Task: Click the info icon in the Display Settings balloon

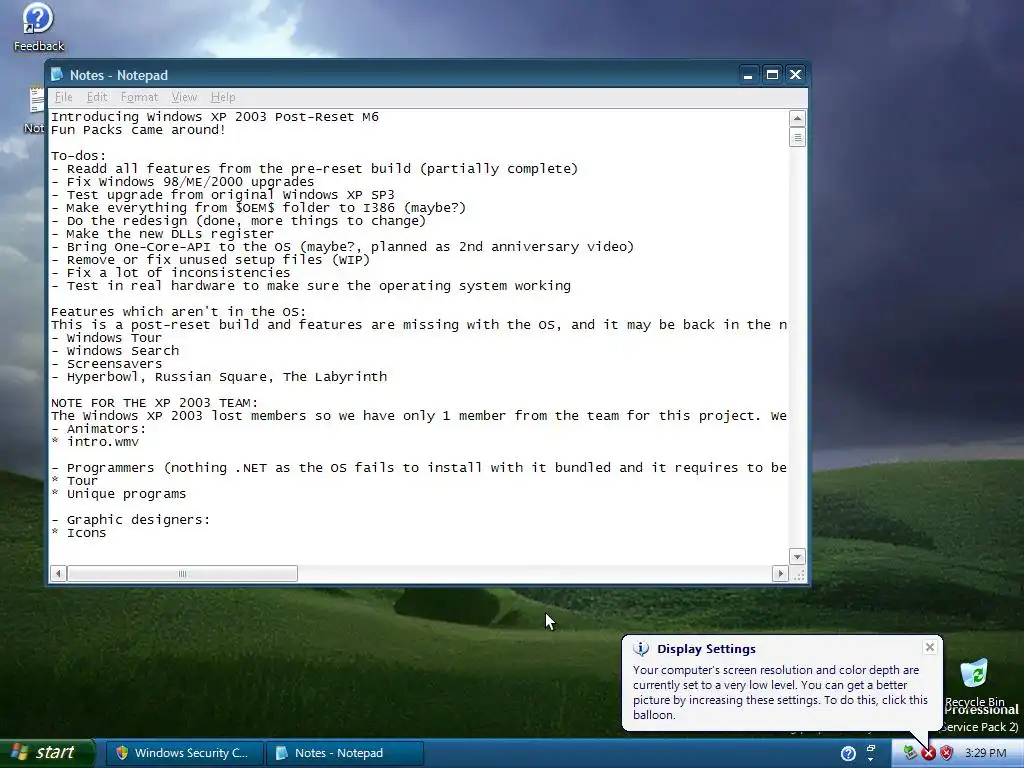Action: pos(641,648)
